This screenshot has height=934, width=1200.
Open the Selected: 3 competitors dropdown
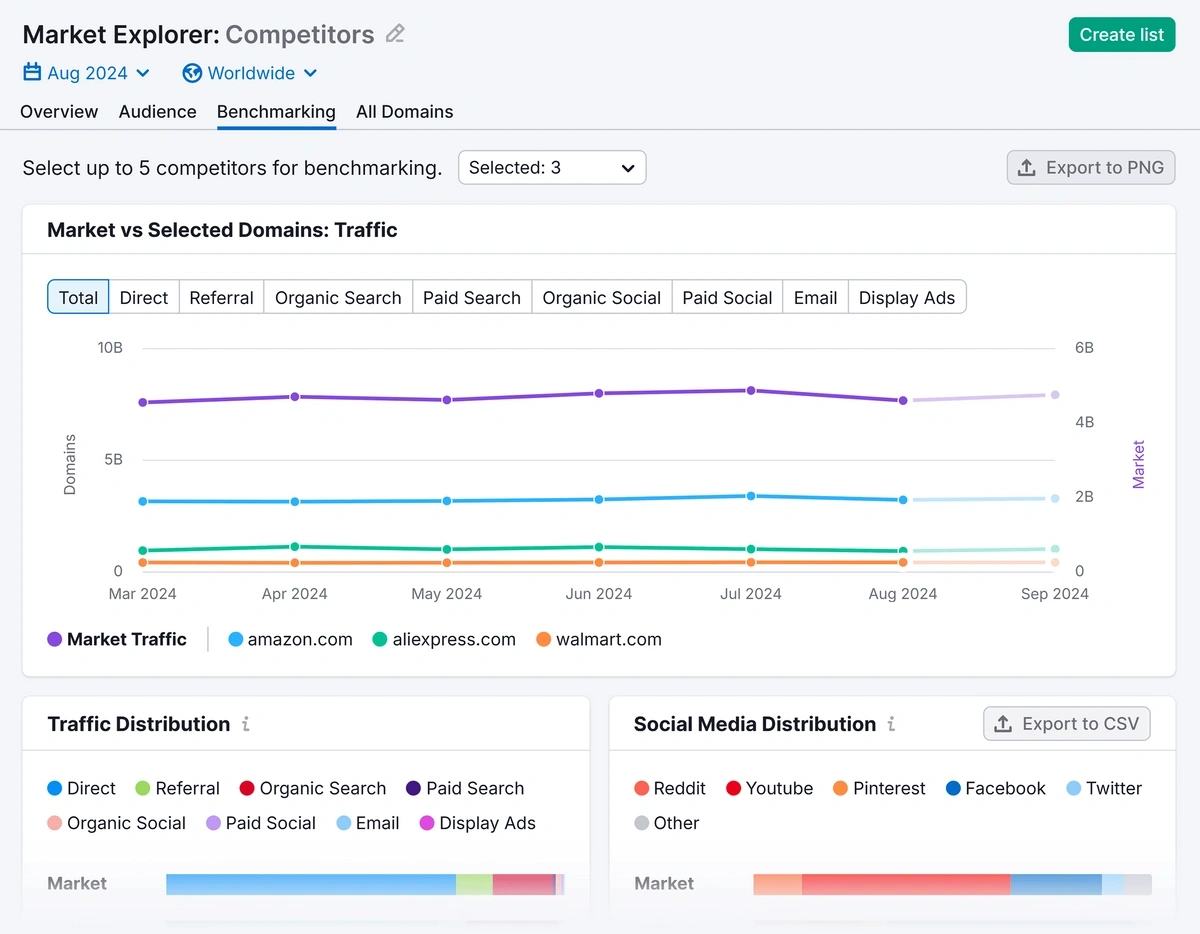552,168
